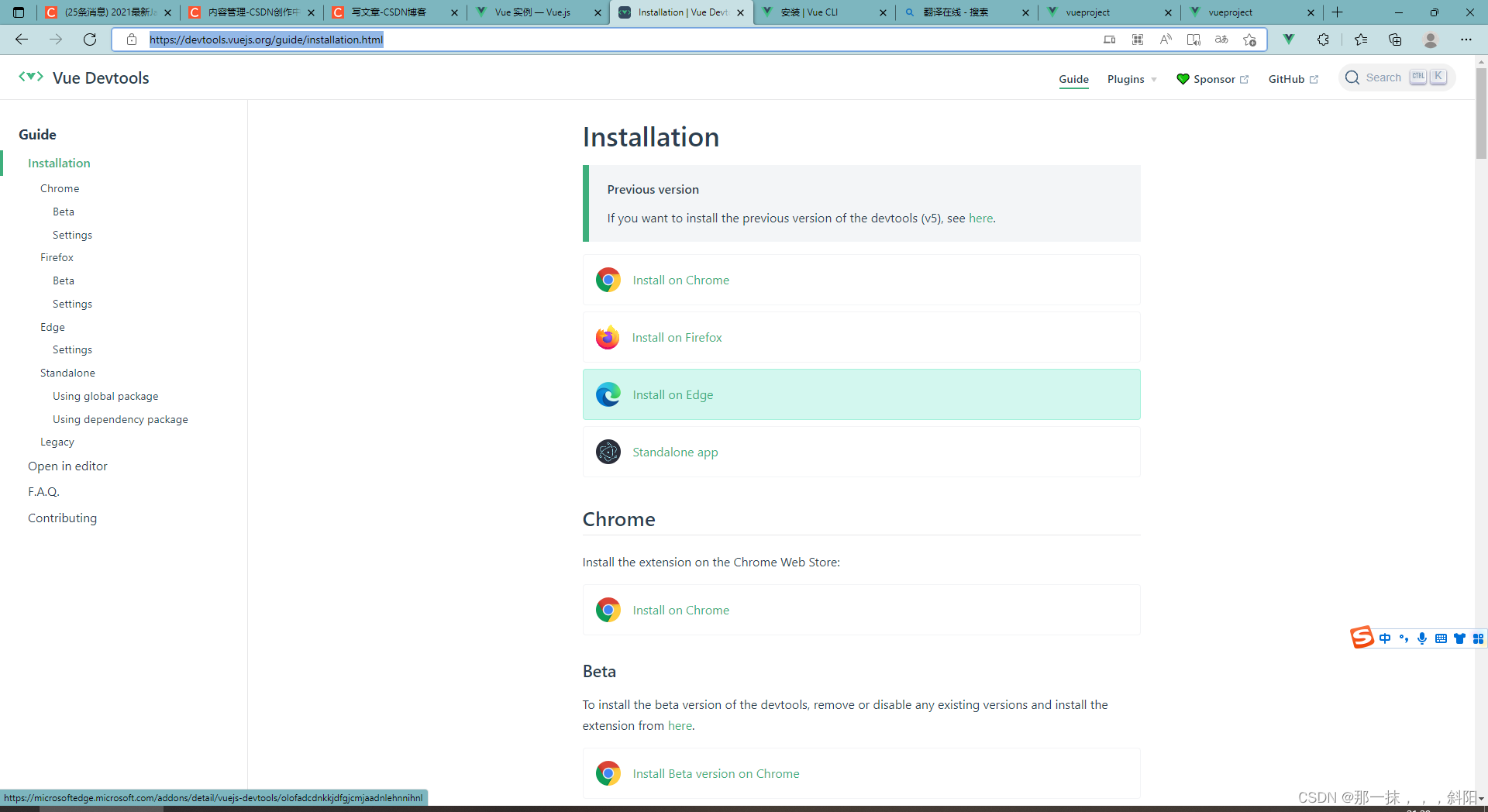
Task: Open Sogou toolbox grid icon
Action: tap(1478, 638)
